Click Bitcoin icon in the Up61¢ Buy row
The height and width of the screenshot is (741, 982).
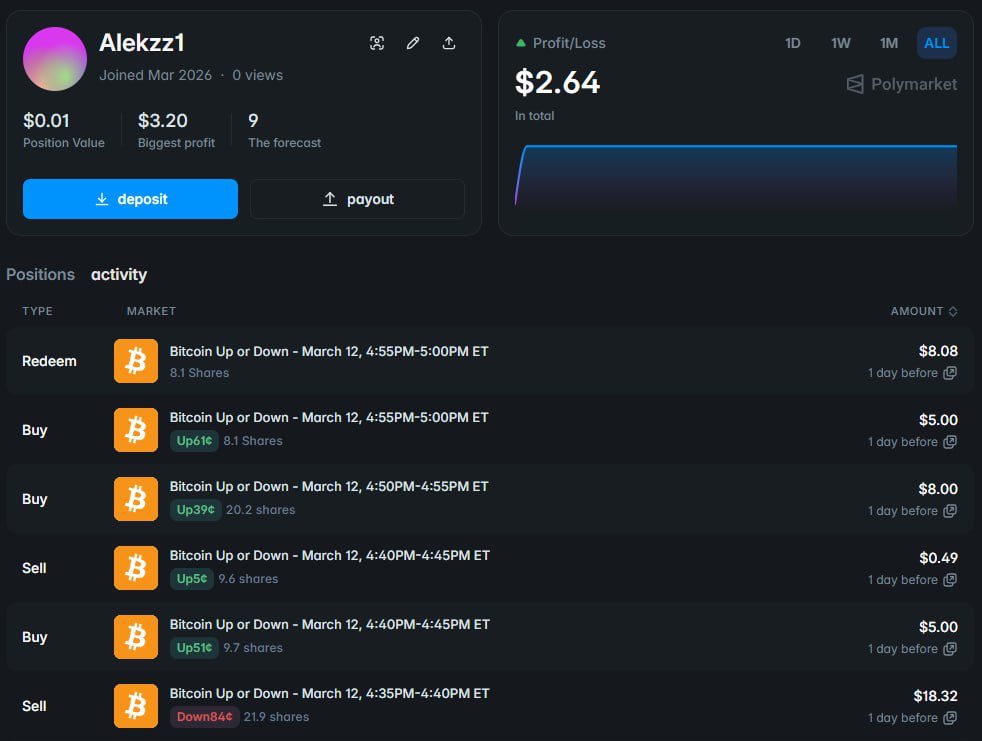click(x=136, y=430)
